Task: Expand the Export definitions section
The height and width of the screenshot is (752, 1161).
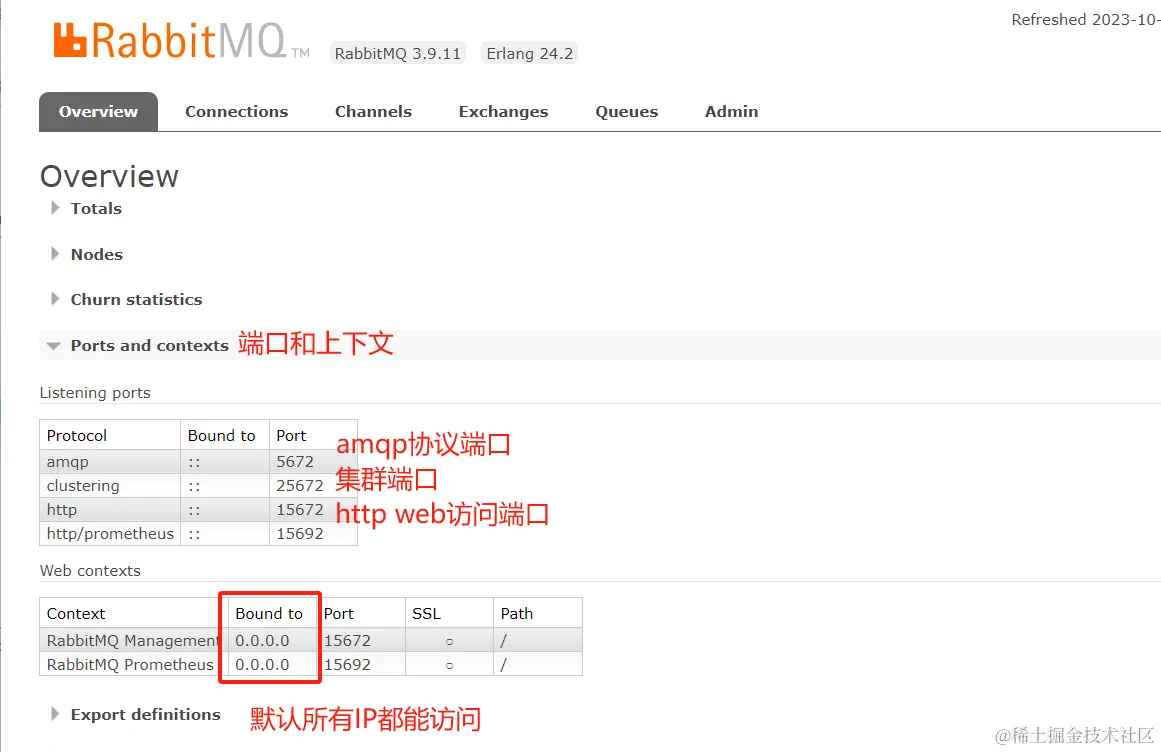Action: [x=135, y=714]
